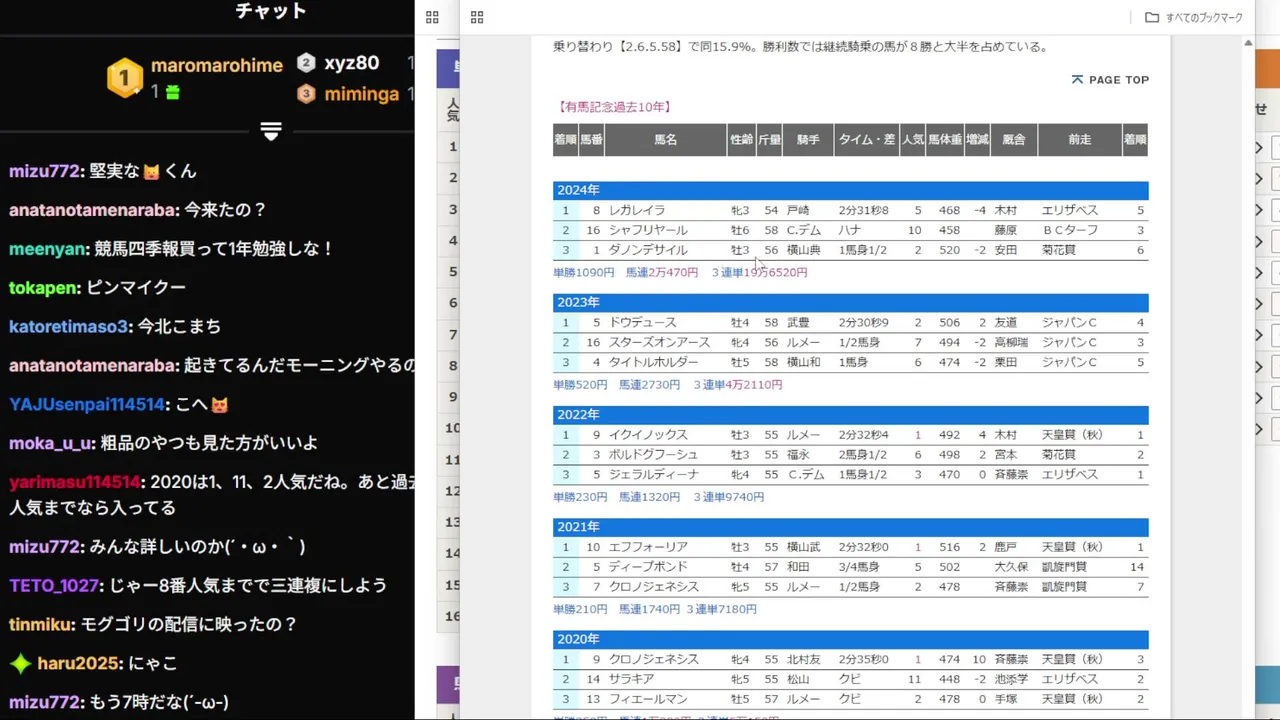This screenshot has height=720, width=1280.
Task: Click payout text 3連単4万2110円
Action: tap(738, 385)
